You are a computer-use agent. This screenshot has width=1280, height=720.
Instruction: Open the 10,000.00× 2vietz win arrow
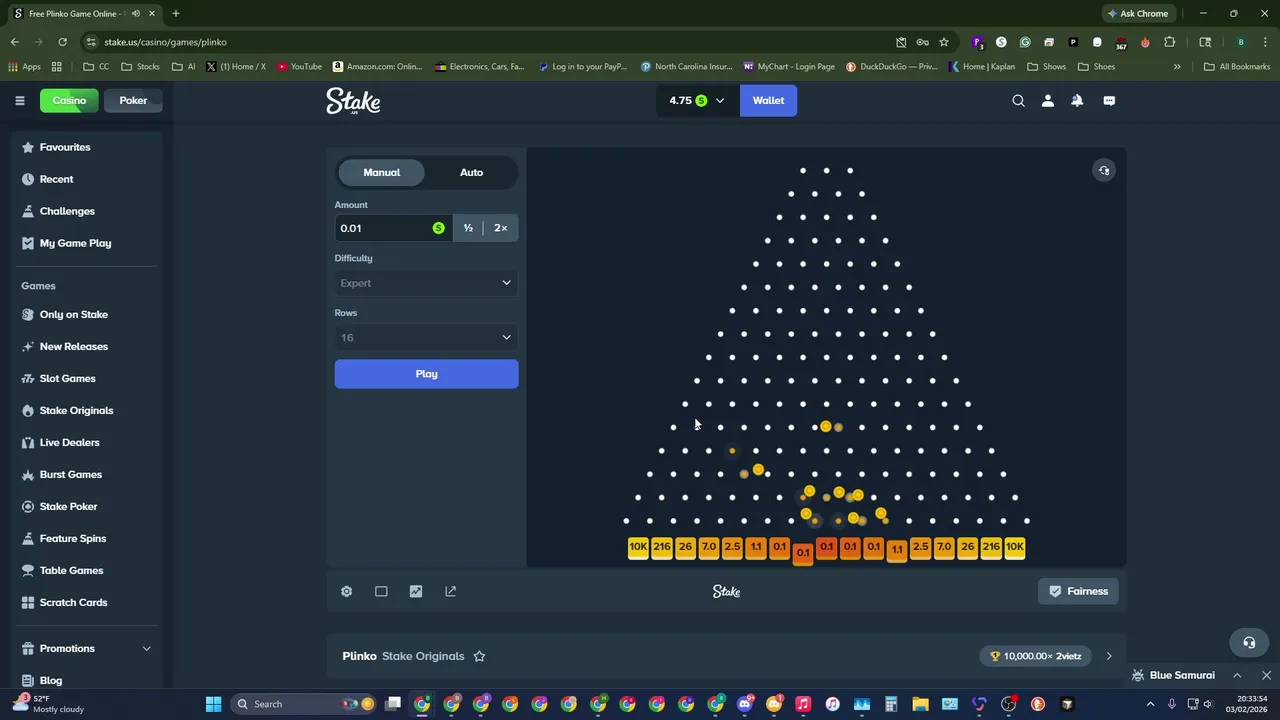(x=1108, y=656)
